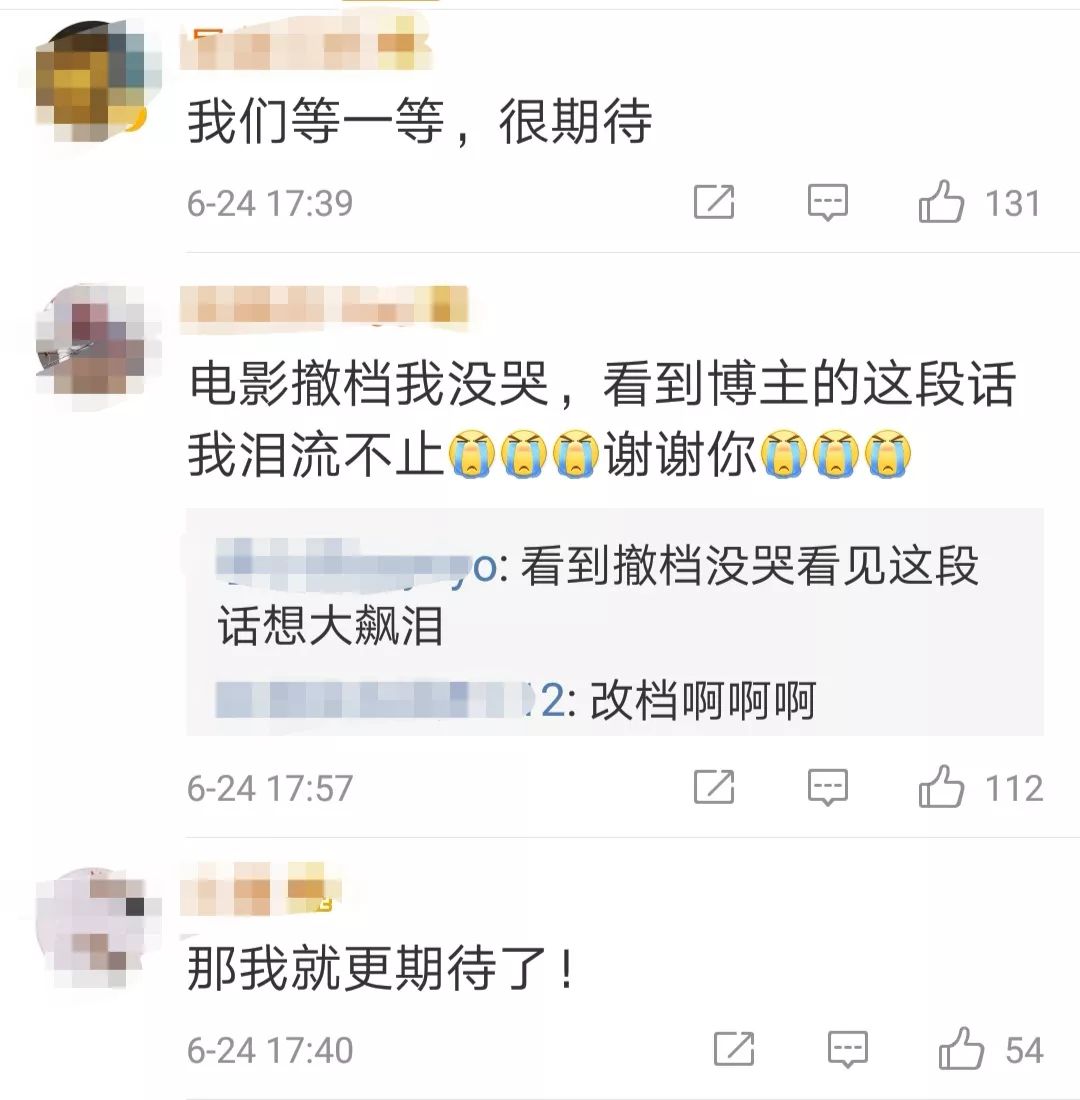Open second commenter's pixelated avatar
The width and height of the screenshot is (1080, 1100).
click(90, 342)
